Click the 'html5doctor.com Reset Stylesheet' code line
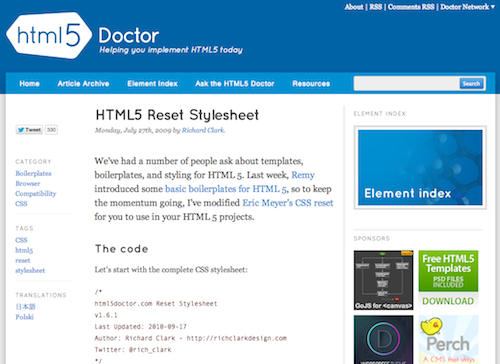This screenshot has height=364, width=500. coord(156,304)
